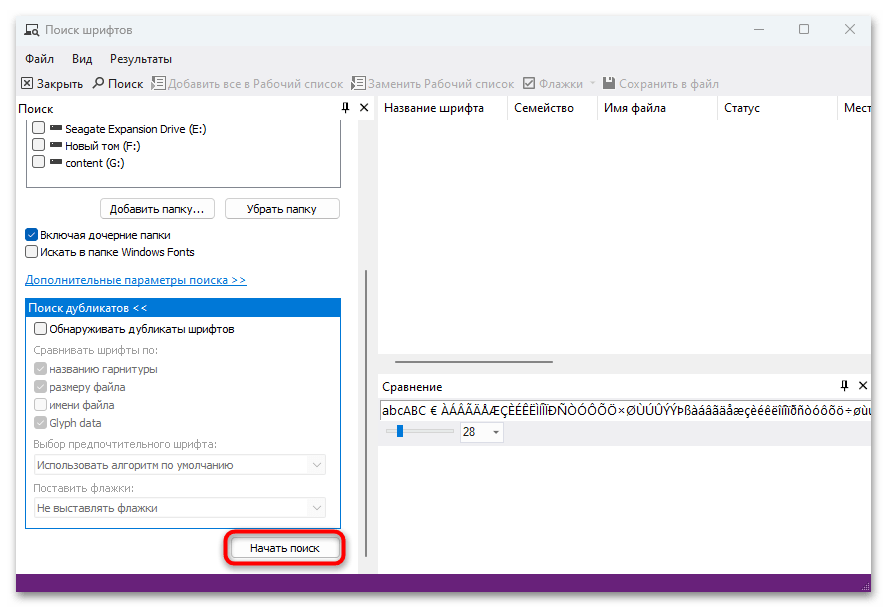Click the preview text field in Сравнение panel
887x608 pixels.
[620, 409]
